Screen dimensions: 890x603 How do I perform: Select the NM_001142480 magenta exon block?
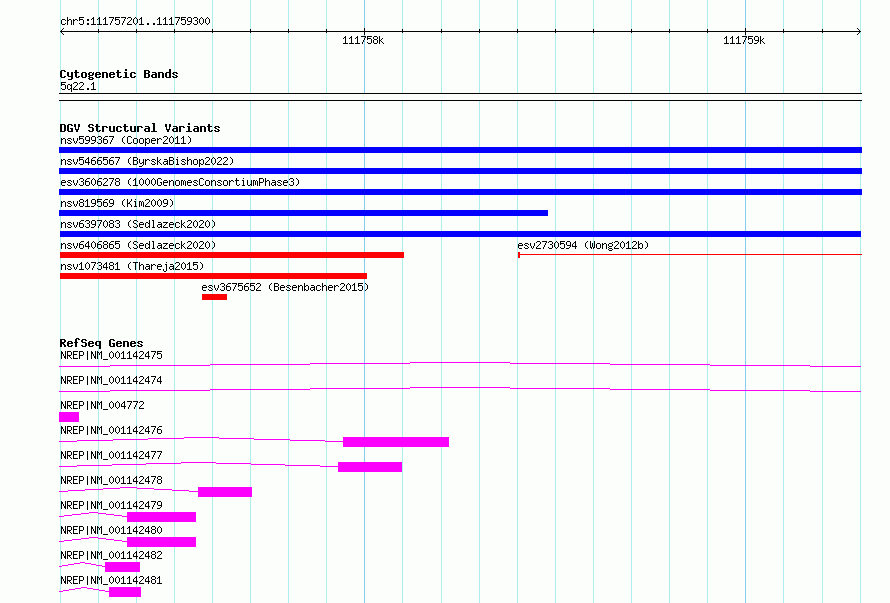pos(162,542)
